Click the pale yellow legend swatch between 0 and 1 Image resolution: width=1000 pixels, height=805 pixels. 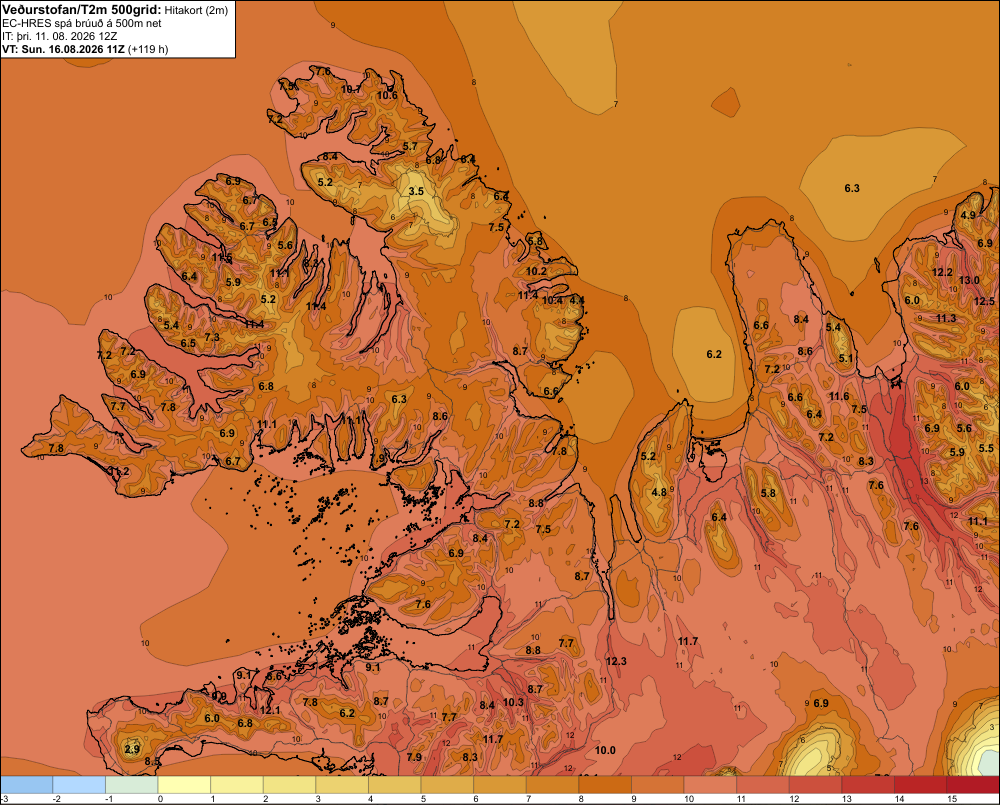(184, 785)
